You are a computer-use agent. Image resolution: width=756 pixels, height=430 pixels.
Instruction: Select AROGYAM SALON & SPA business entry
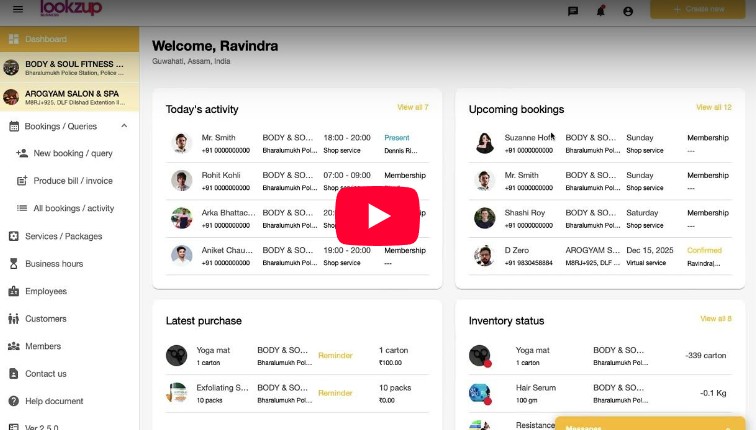click(x=70, y=97)
